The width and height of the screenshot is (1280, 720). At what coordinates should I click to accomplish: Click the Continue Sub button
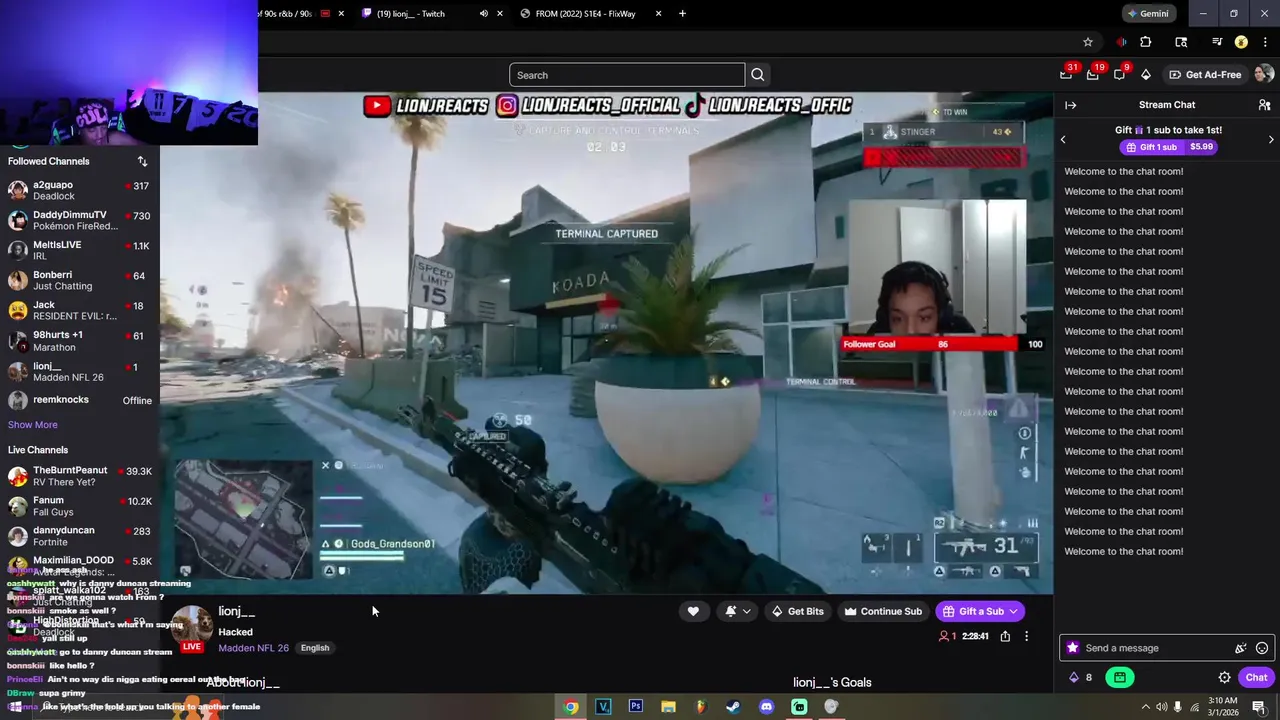pos(883,611)
